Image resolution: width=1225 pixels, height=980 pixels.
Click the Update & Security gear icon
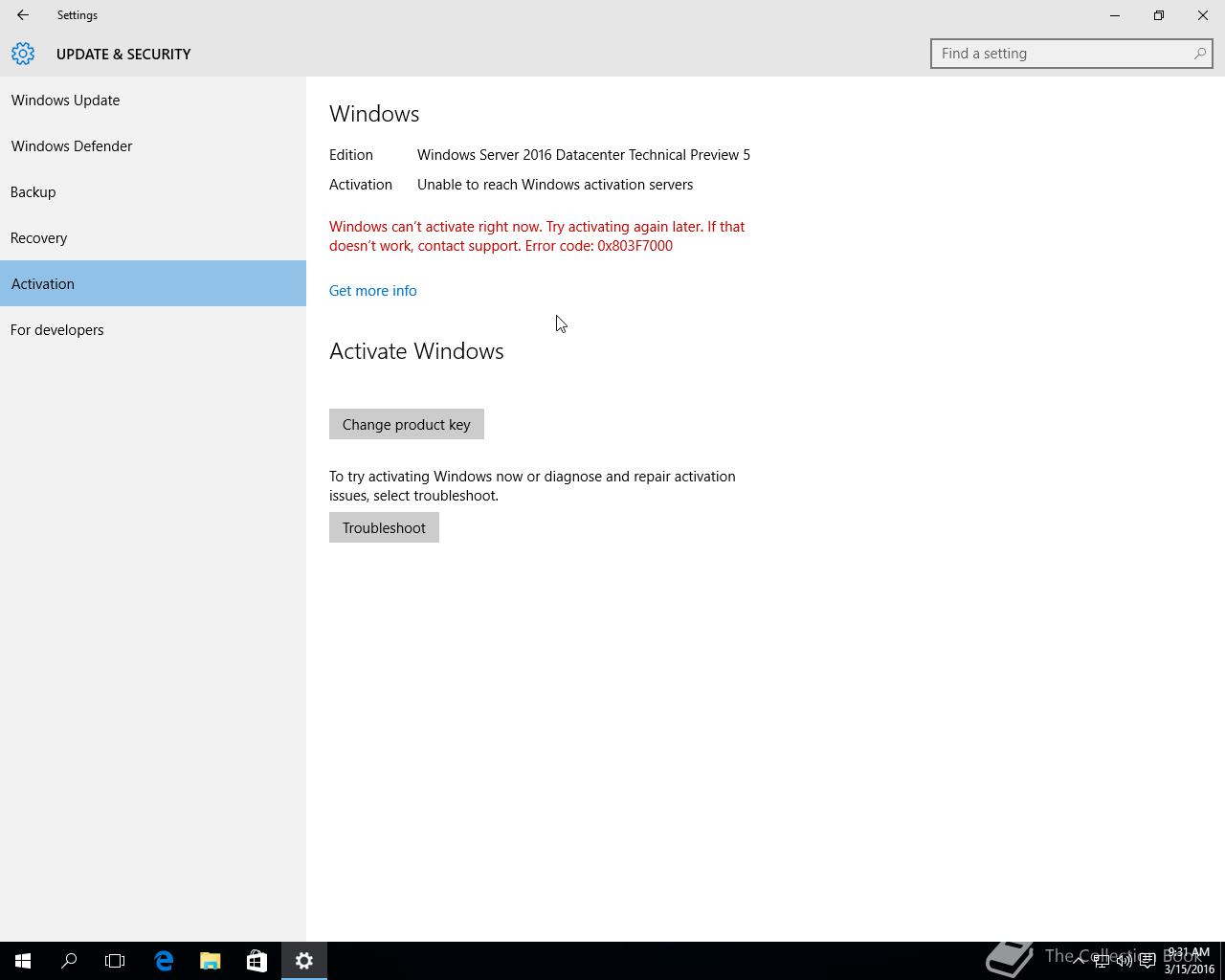point(23,54)
